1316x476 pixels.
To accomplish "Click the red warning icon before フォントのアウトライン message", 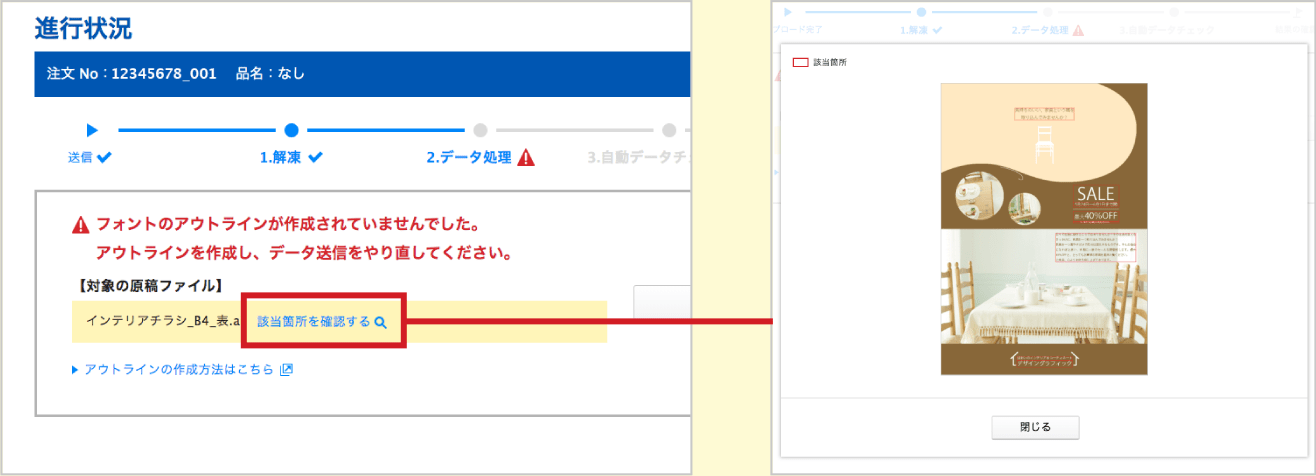I will [x=81, y=225].
